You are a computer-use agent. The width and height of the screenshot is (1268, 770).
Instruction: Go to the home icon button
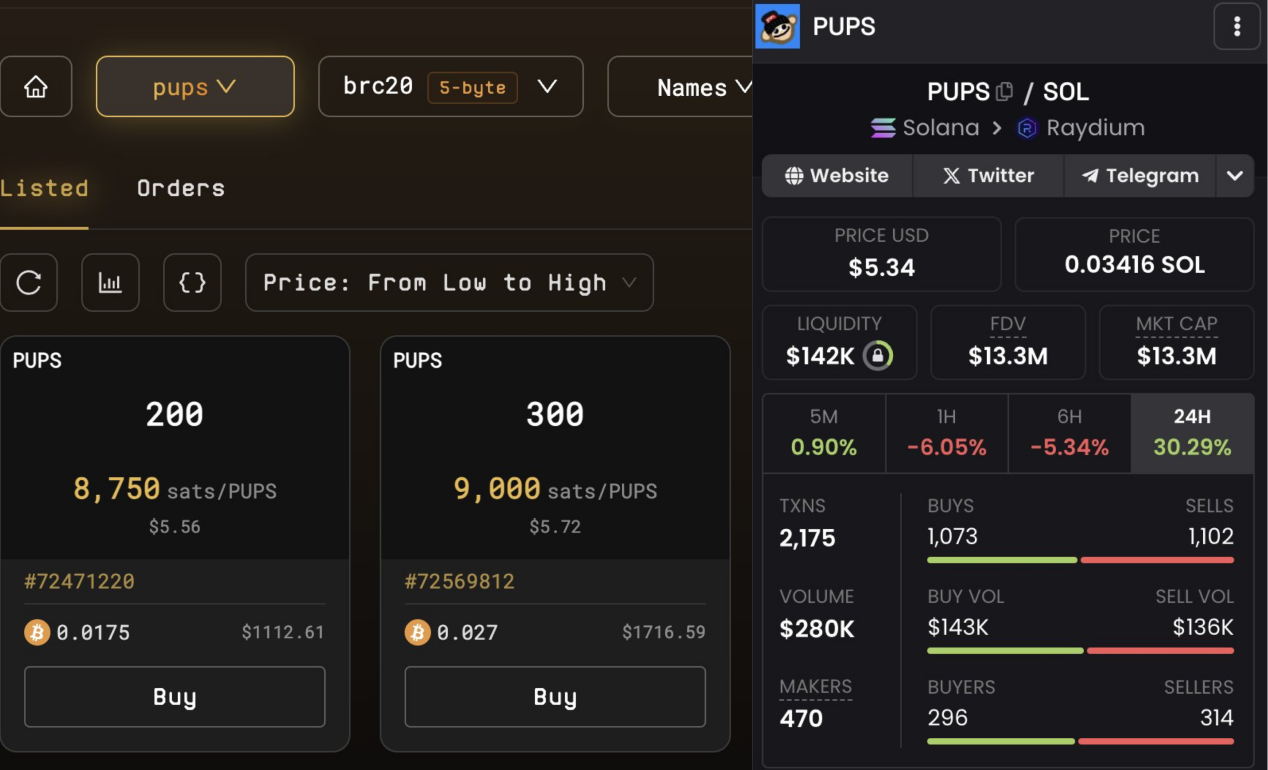36,87
